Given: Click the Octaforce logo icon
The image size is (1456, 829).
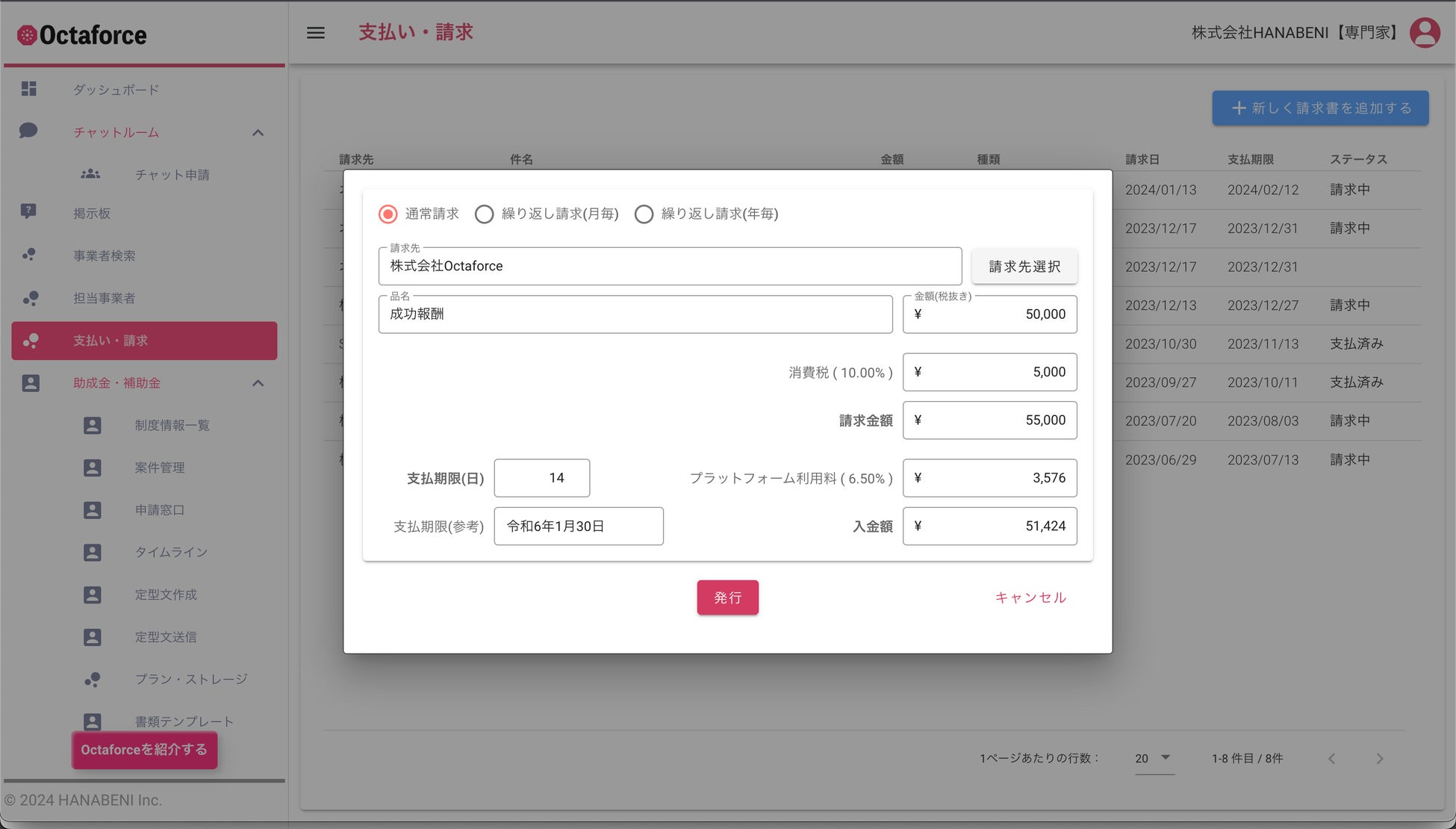Looking at the screenshot, I should (27, 35).
